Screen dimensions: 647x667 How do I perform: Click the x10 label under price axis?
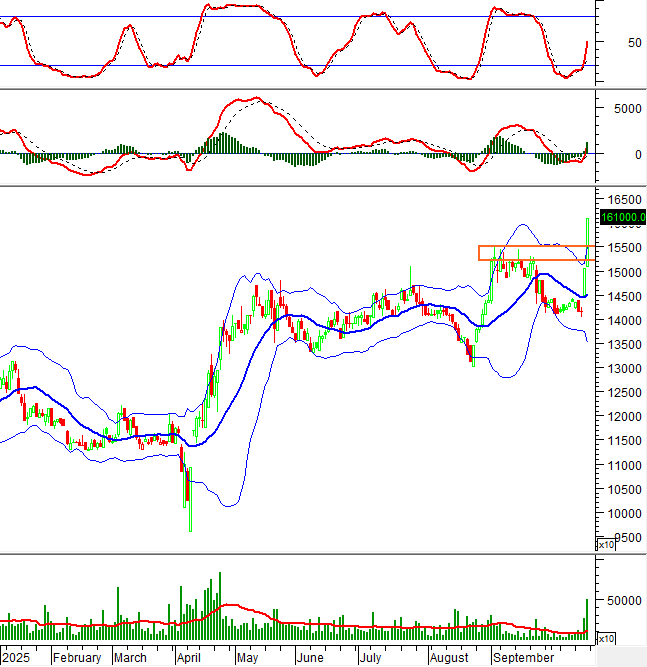pos(606,545)
